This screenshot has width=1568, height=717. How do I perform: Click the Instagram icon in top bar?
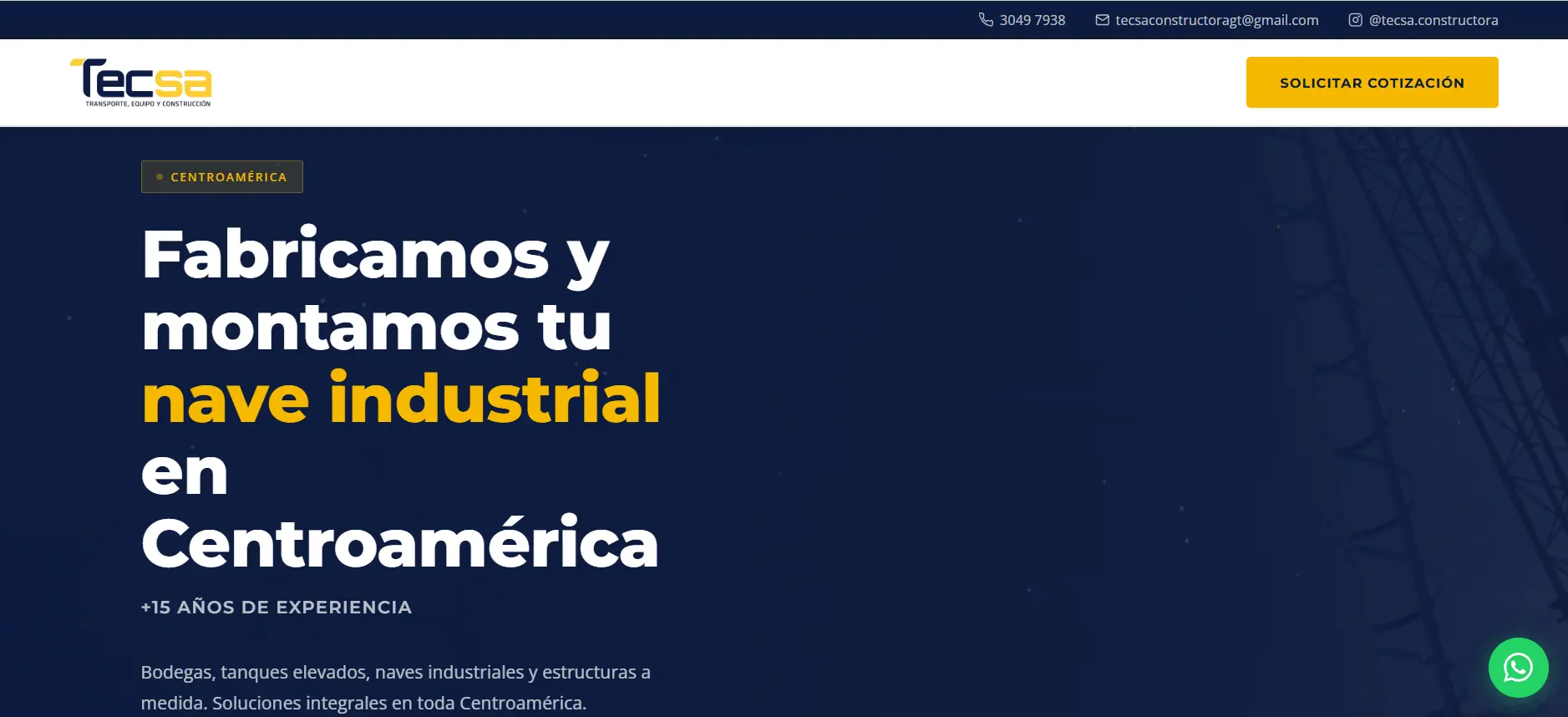pos(1355,19)
